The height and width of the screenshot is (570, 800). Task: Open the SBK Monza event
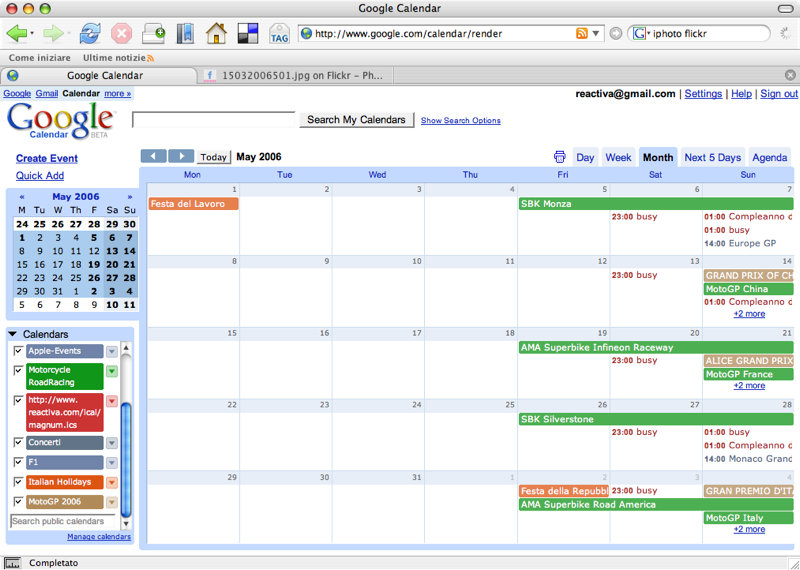click(656, 204)
